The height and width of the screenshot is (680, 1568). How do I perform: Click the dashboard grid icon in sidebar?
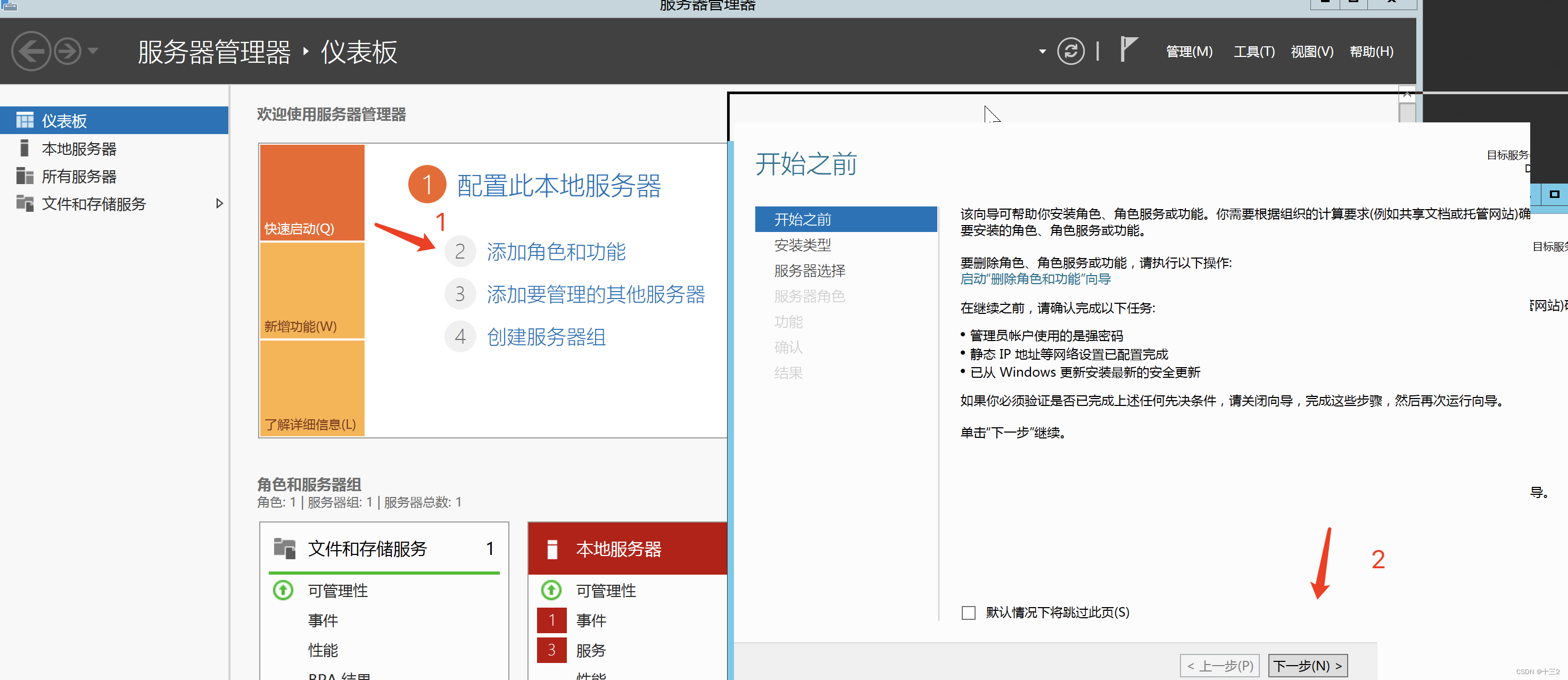coord(25,121)
